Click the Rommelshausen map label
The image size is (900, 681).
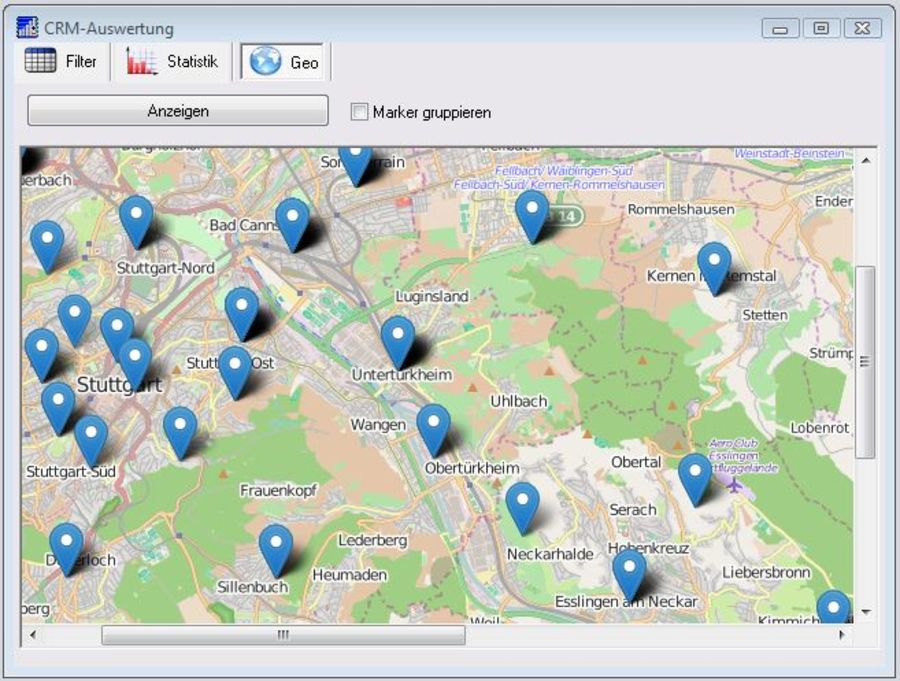click(x=681, y=210)
